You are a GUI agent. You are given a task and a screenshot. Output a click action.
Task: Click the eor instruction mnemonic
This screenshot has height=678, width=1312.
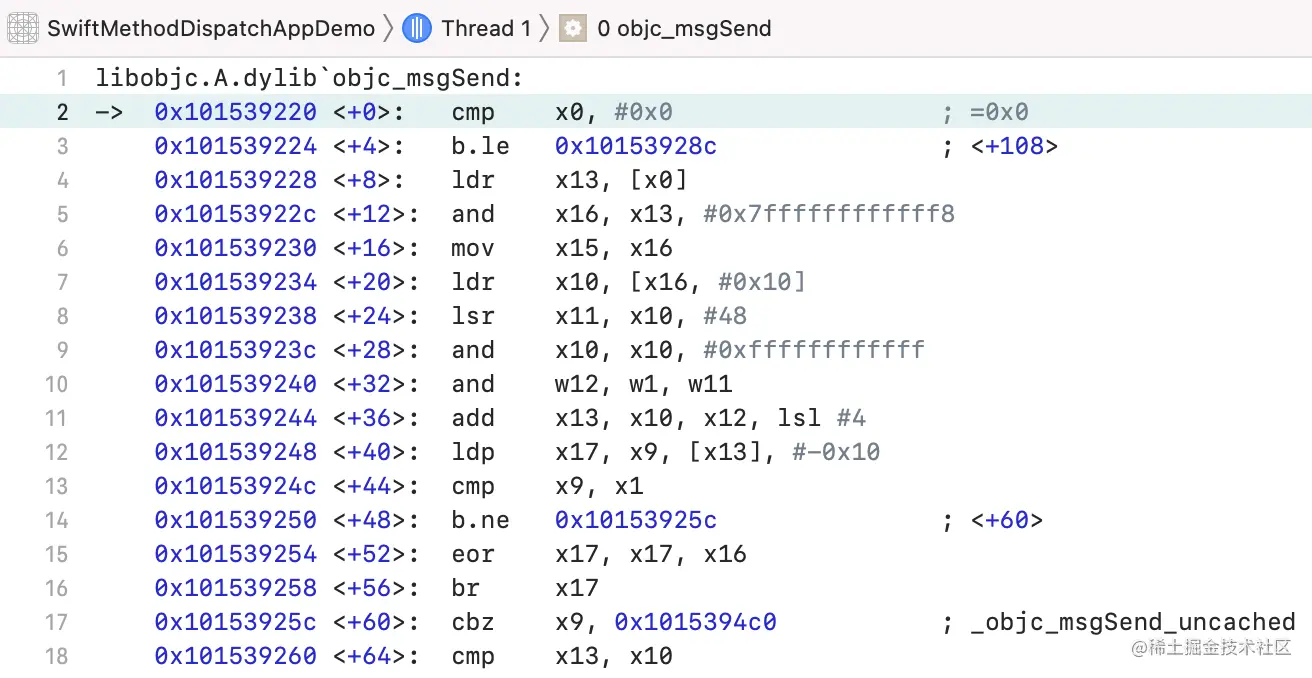473,554
